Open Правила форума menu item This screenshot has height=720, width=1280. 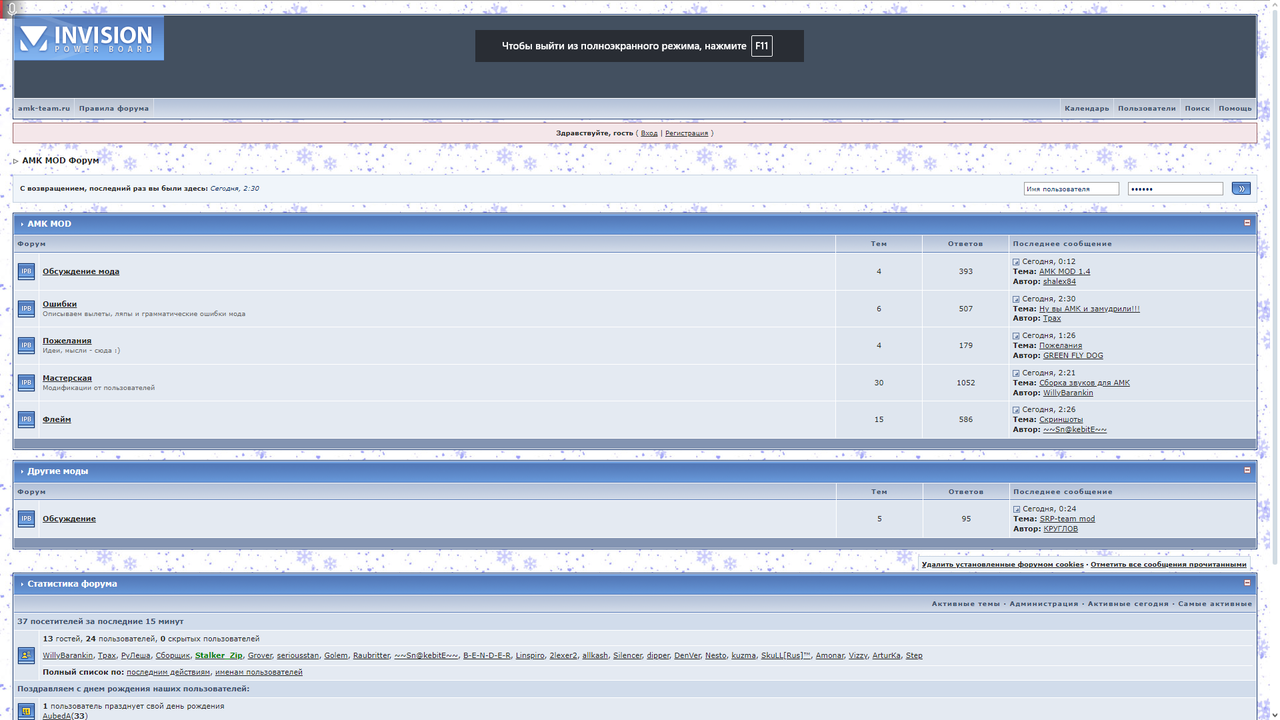[x=114, y=108]
